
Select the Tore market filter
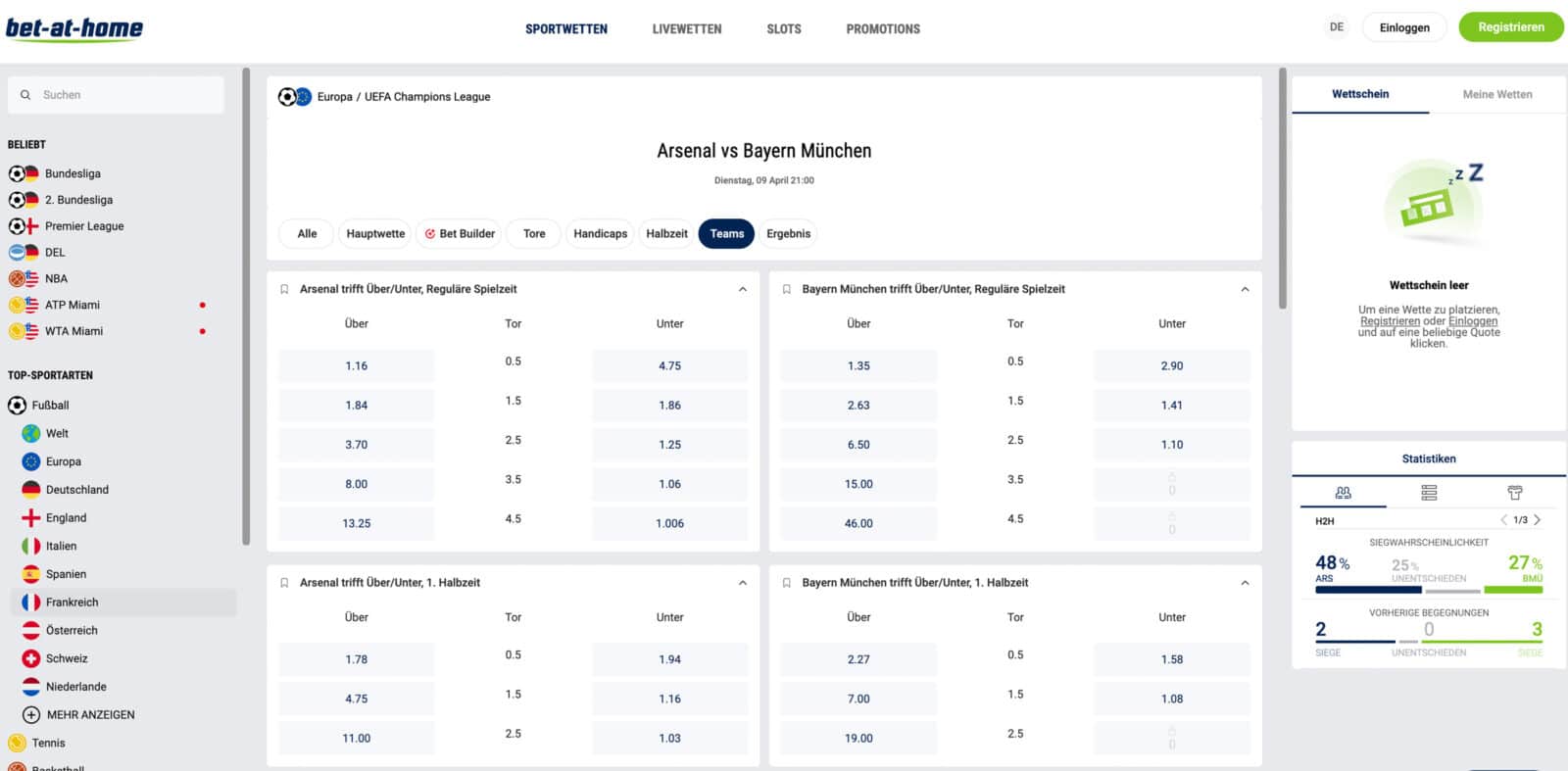click(534, 233)
